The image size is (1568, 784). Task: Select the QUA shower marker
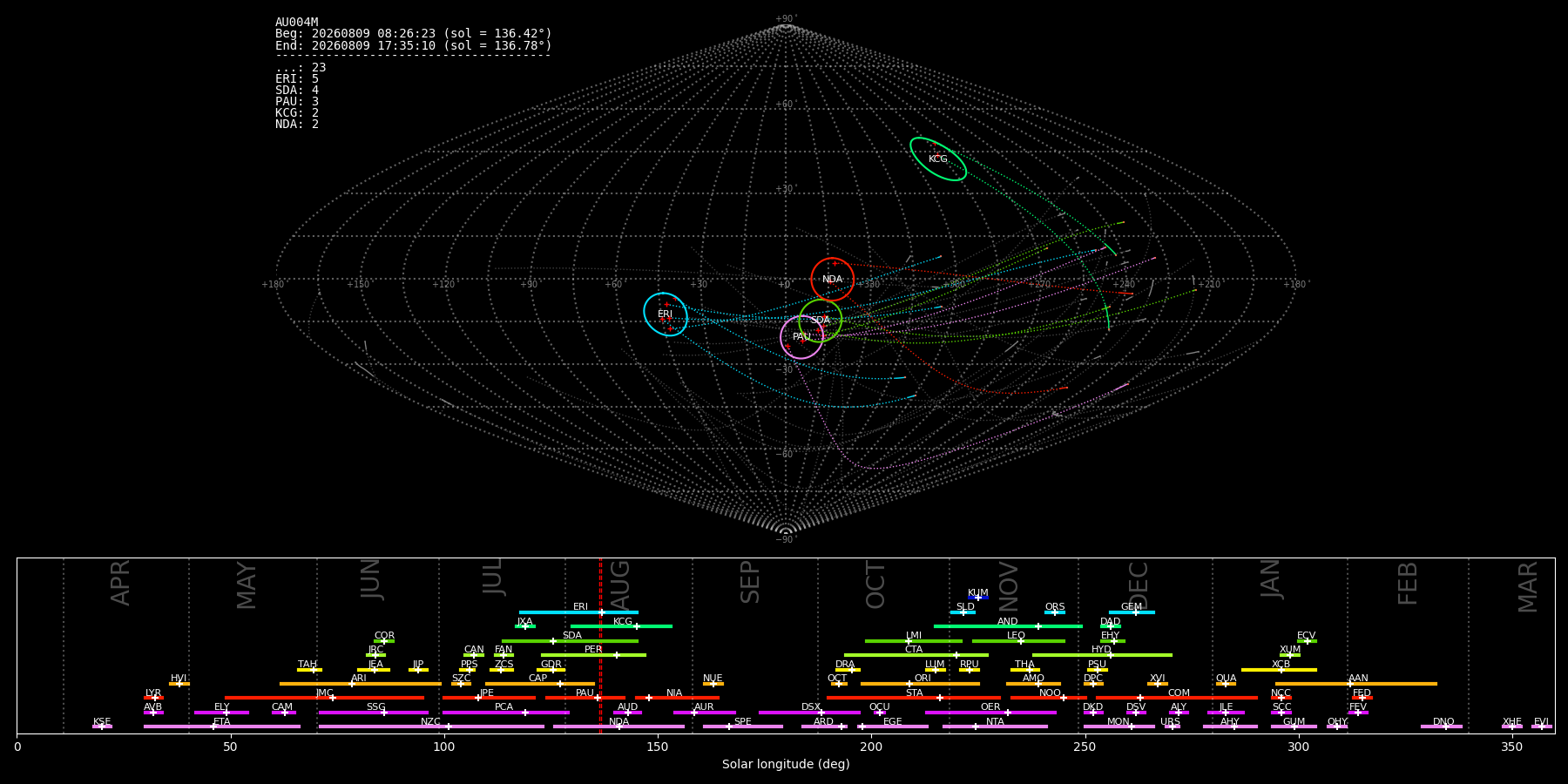(1226, 684)
